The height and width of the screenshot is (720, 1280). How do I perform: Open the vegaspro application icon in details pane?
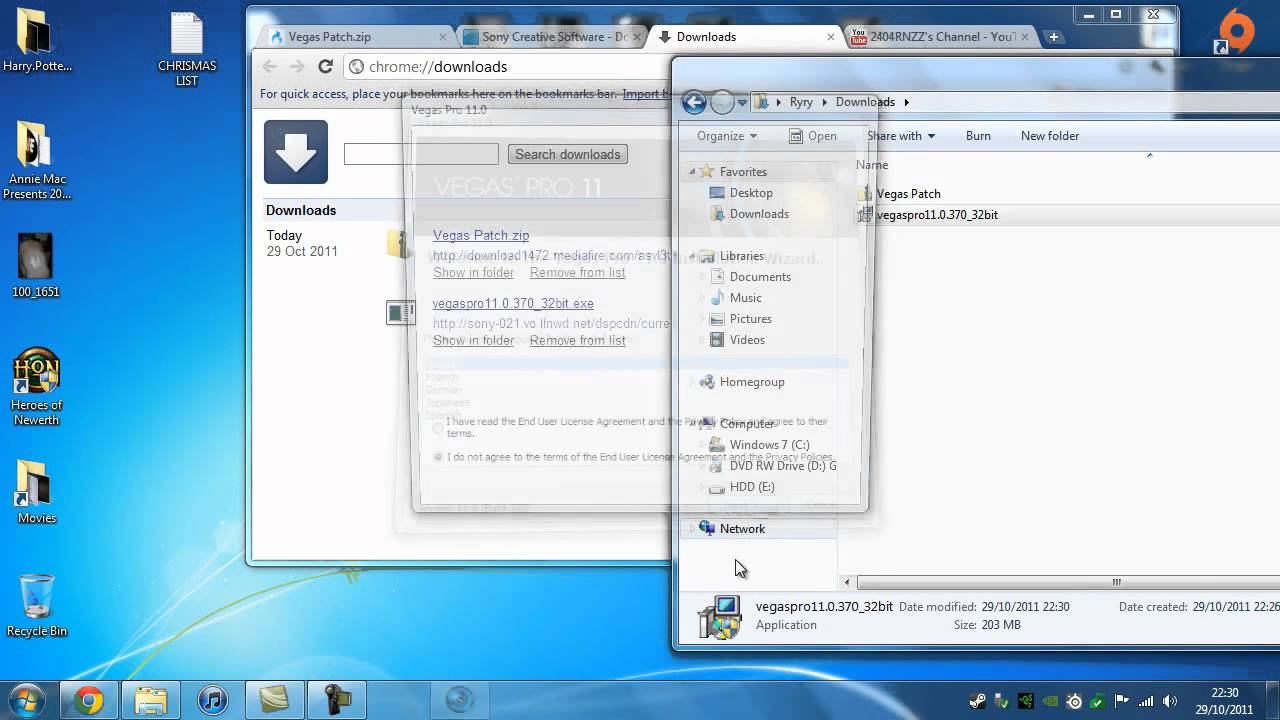[720, 616]
